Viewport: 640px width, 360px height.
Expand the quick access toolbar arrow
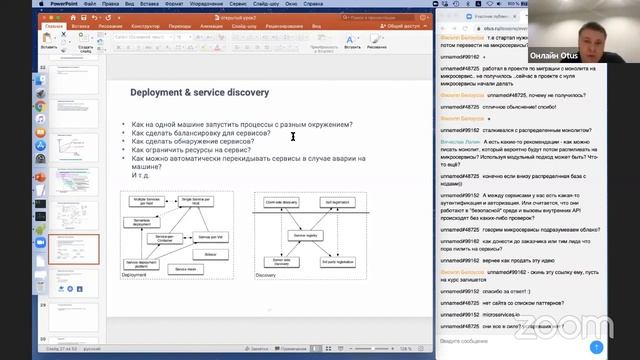(x=119, y=18)
